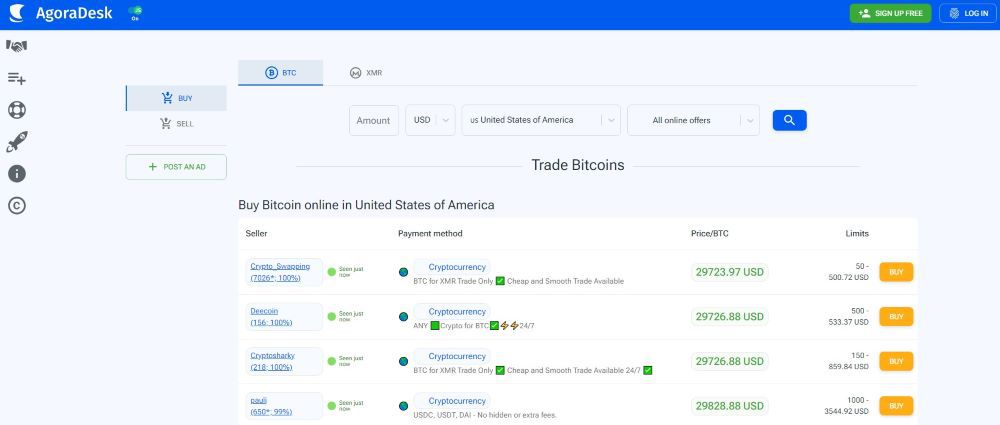Toggle the On switch in header
This screenshot has height=425, width=1000.
[136, 13]
